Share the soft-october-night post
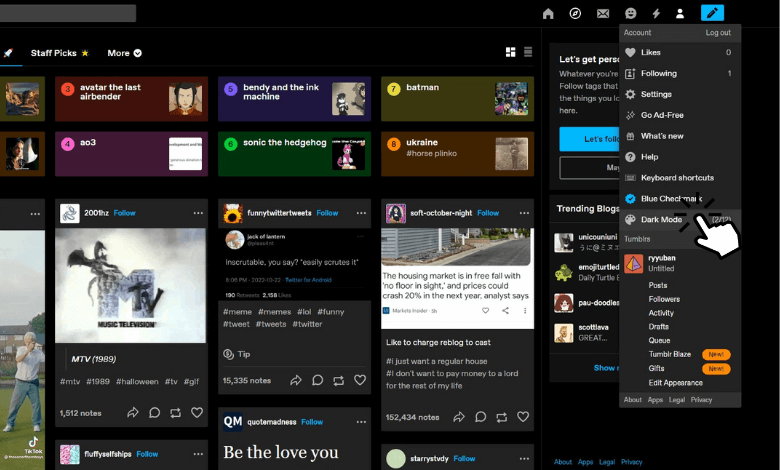 point(459,417)
